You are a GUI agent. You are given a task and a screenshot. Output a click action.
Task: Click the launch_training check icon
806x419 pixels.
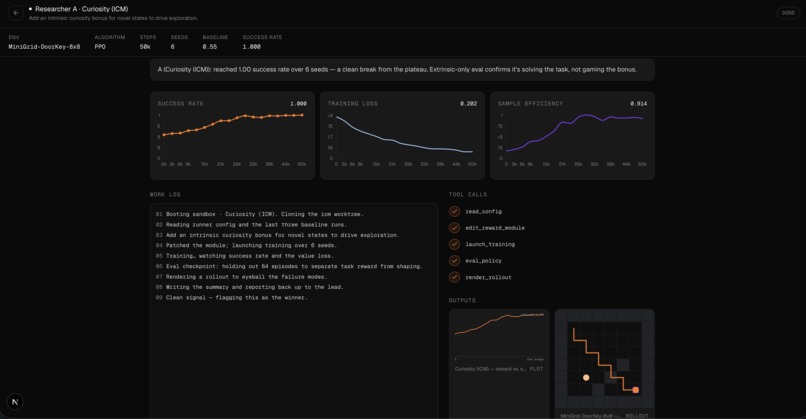(x=454, y=244)
